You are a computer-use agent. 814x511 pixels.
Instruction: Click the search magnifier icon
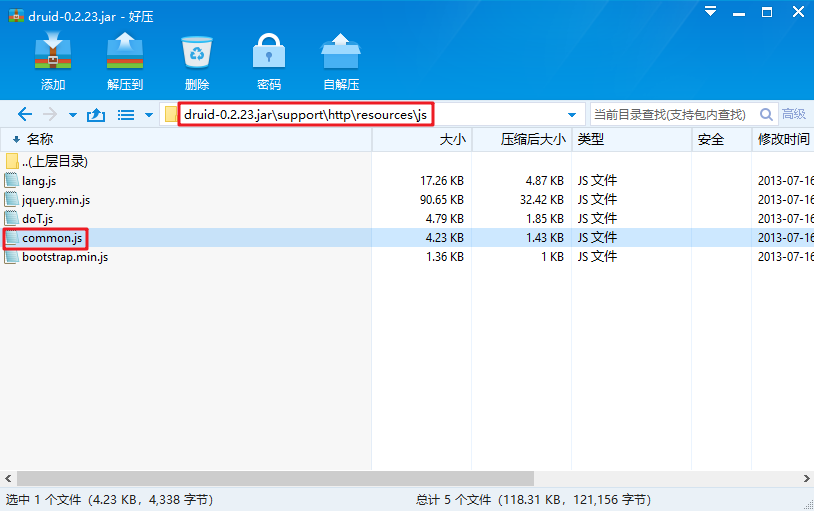766,114
